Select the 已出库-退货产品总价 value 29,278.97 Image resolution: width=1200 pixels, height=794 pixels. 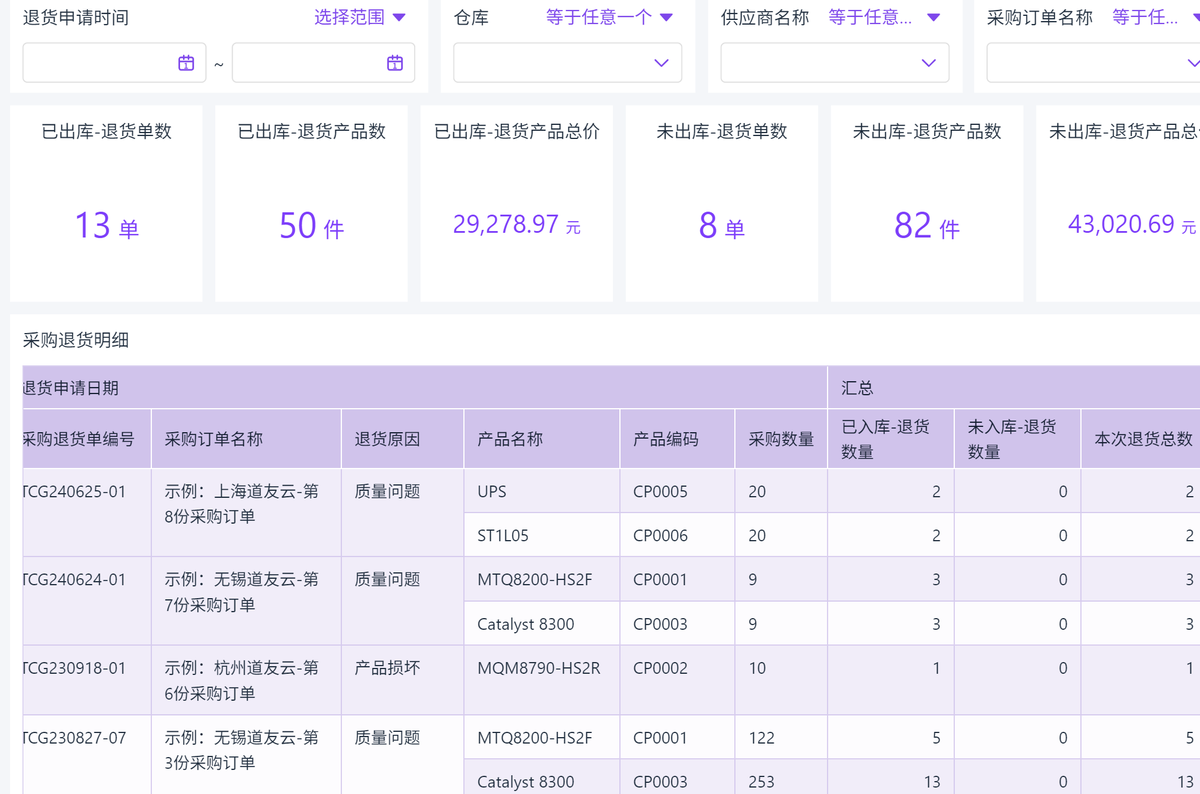tap(506, 224)
